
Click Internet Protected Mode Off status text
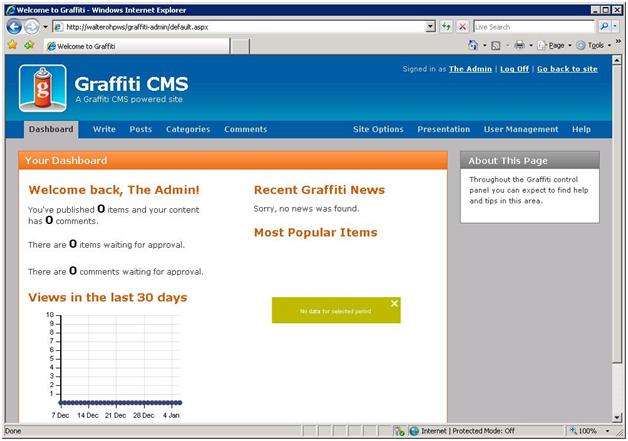(468, 431)
